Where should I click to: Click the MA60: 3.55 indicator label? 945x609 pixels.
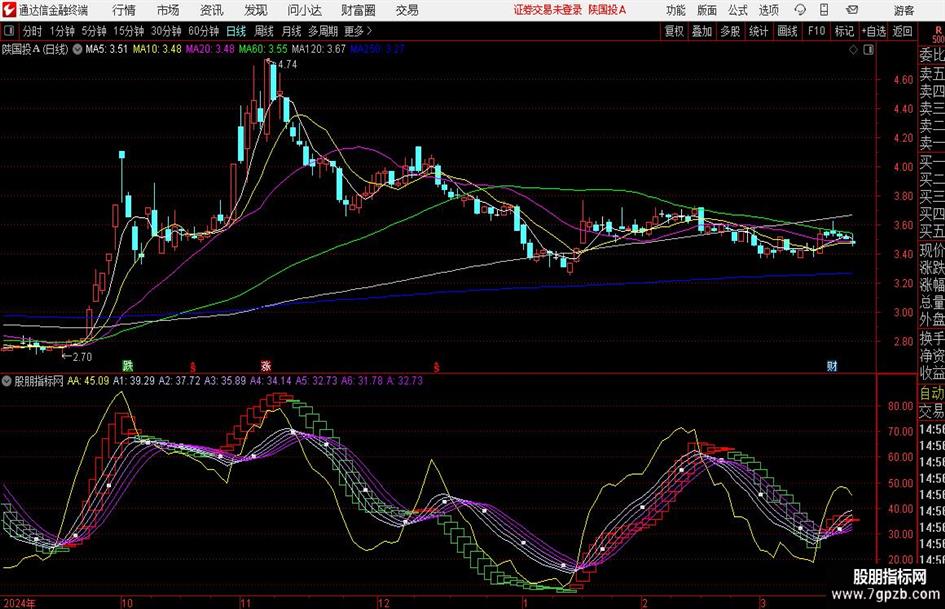263,49
